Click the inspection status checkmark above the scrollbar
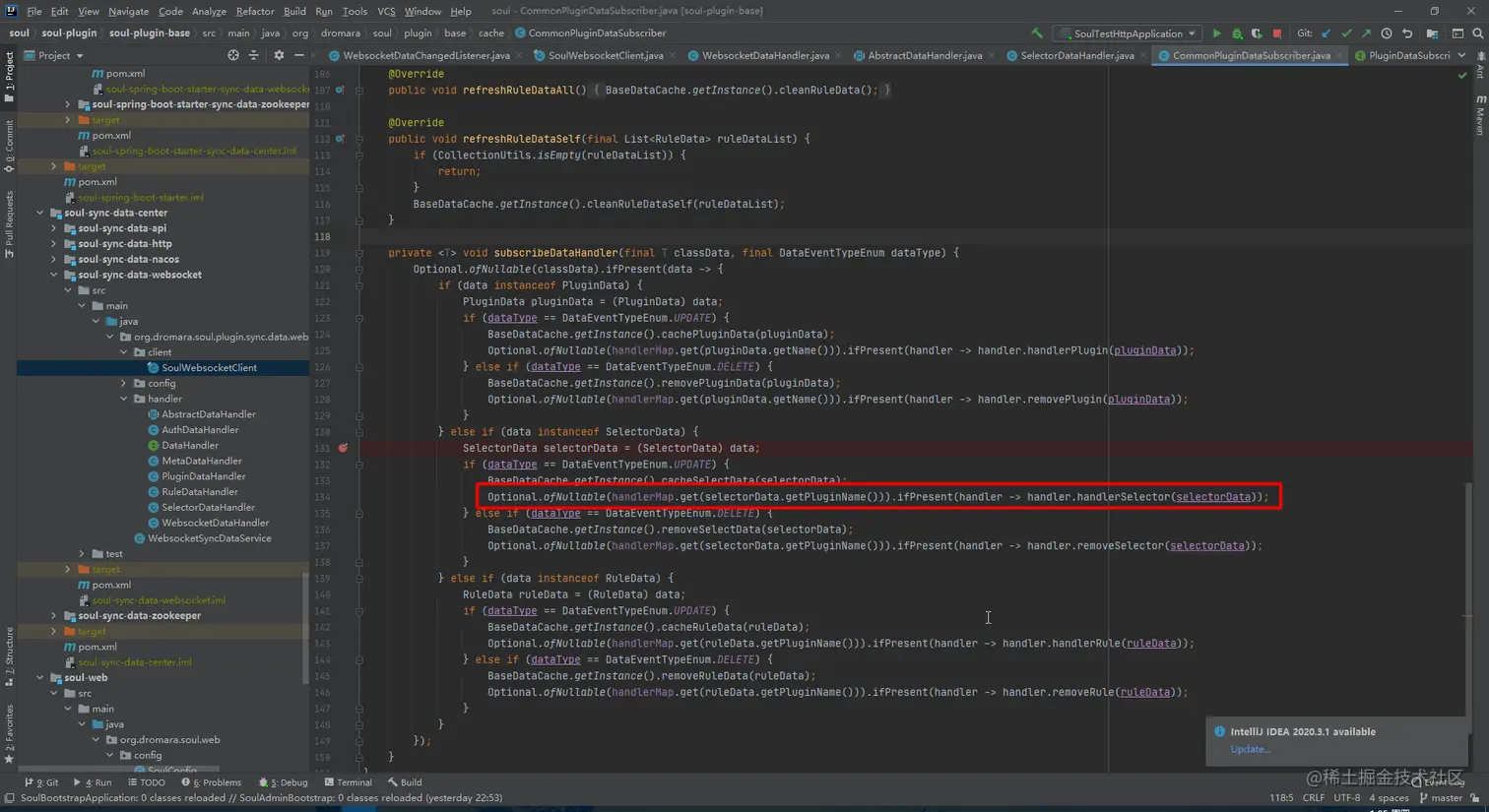Screen dimensions: 1489x812 tap(1462, 75)
